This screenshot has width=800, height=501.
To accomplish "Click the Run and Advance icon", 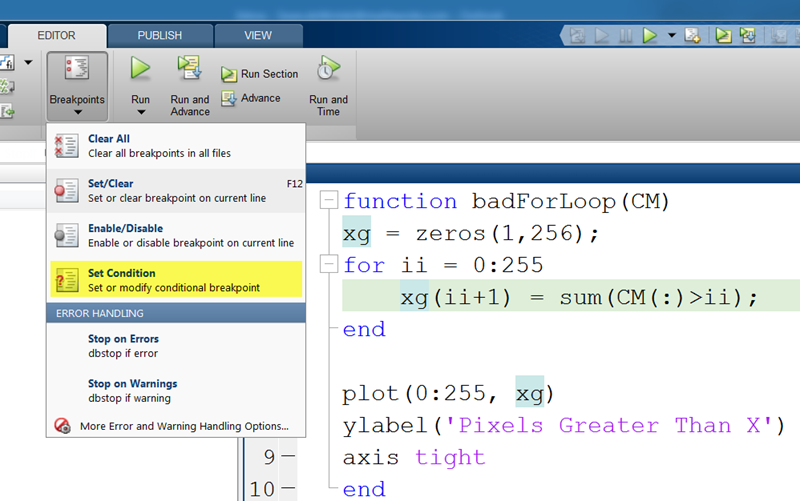I will click(189, 69).
